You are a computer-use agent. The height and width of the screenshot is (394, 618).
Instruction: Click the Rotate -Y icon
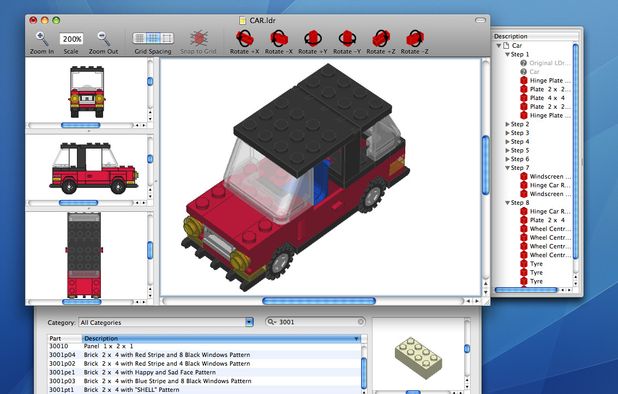tap(347, 39)
